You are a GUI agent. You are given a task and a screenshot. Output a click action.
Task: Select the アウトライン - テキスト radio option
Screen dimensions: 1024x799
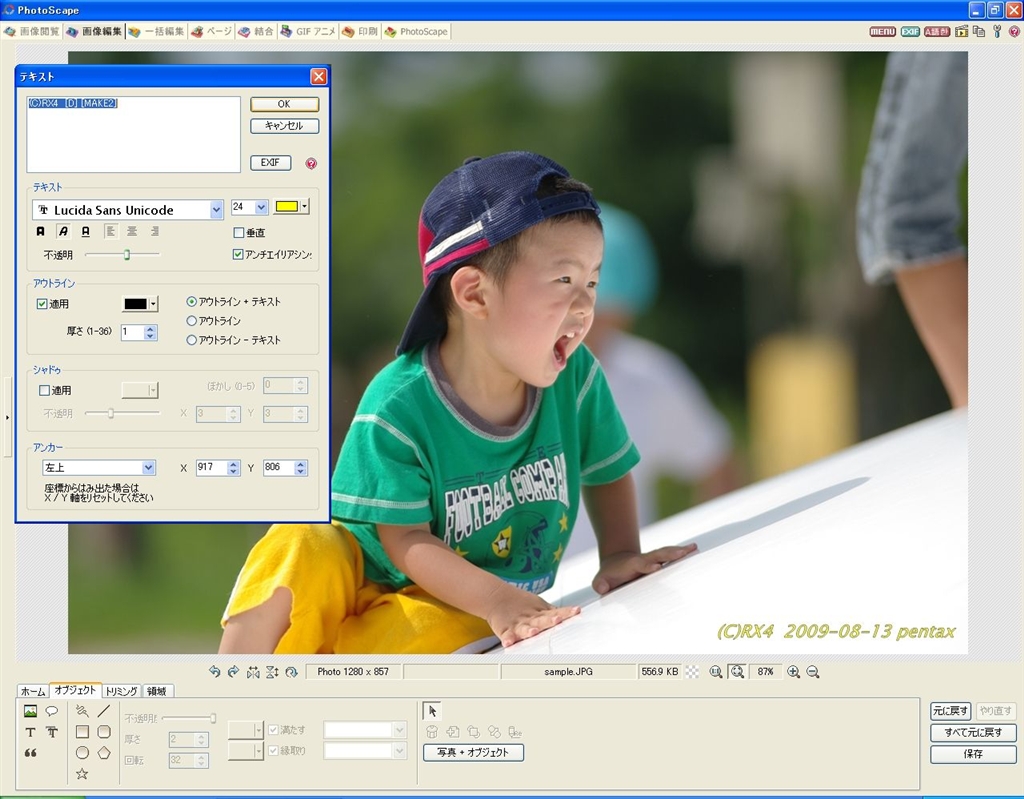pyautogui.click(x=192, y=340)
